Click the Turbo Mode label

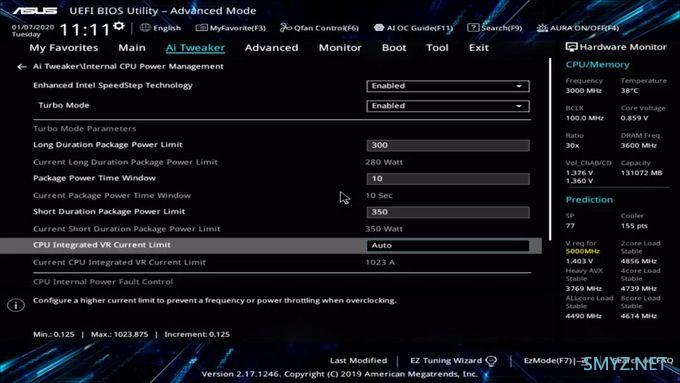tap(64, 105)
